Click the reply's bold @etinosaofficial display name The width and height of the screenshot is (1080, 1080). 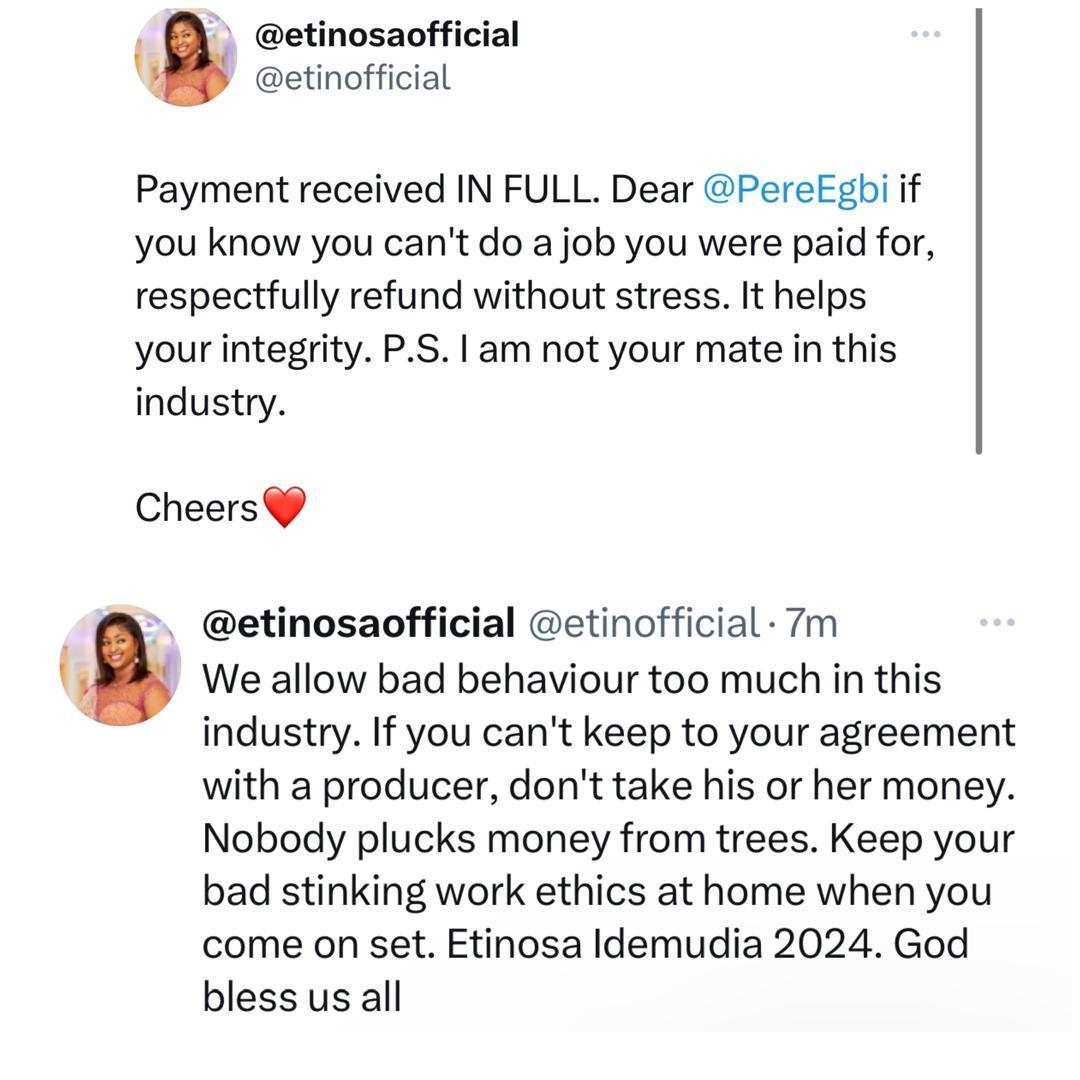358,623
